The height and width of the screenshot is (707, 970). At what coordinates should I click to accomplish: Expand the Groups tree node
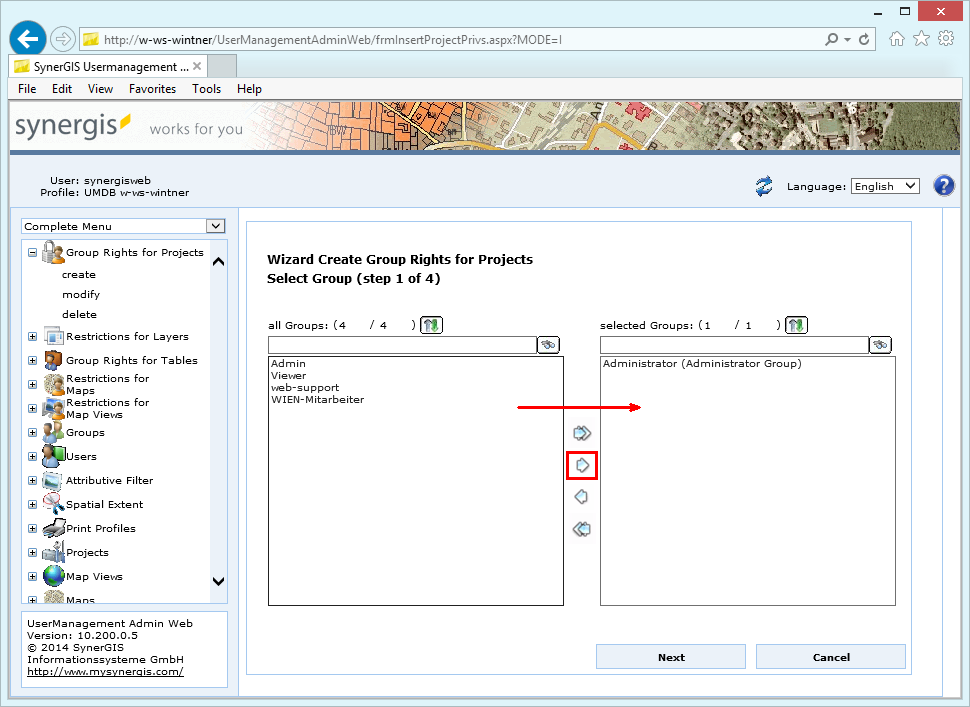(31, 432)
